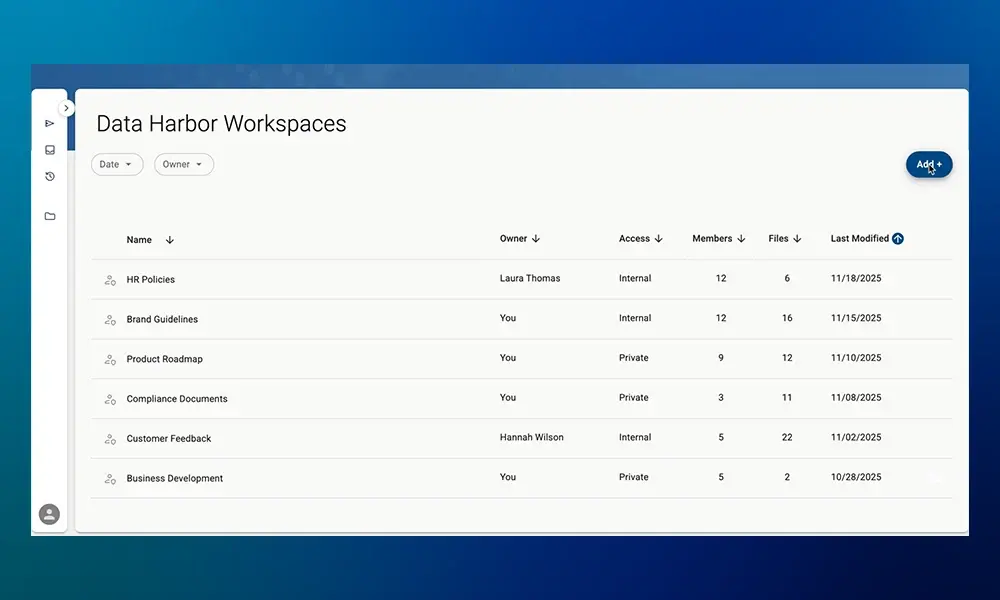Sort by the Owner column arrow
Screen dimensions: 1000x600
(x=536, y=238)
